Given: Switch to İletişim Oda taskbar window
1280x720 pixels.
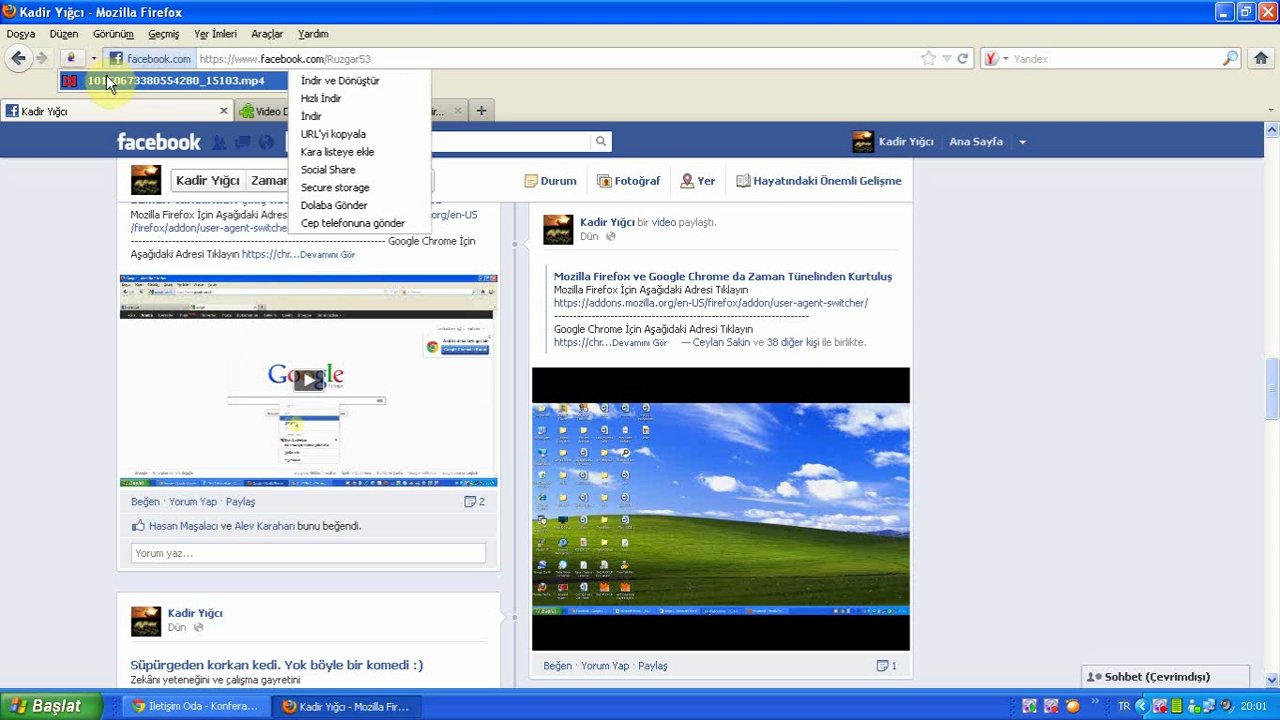Looking at the screenshot, I should pyautogui.click(x=194, y=706).
